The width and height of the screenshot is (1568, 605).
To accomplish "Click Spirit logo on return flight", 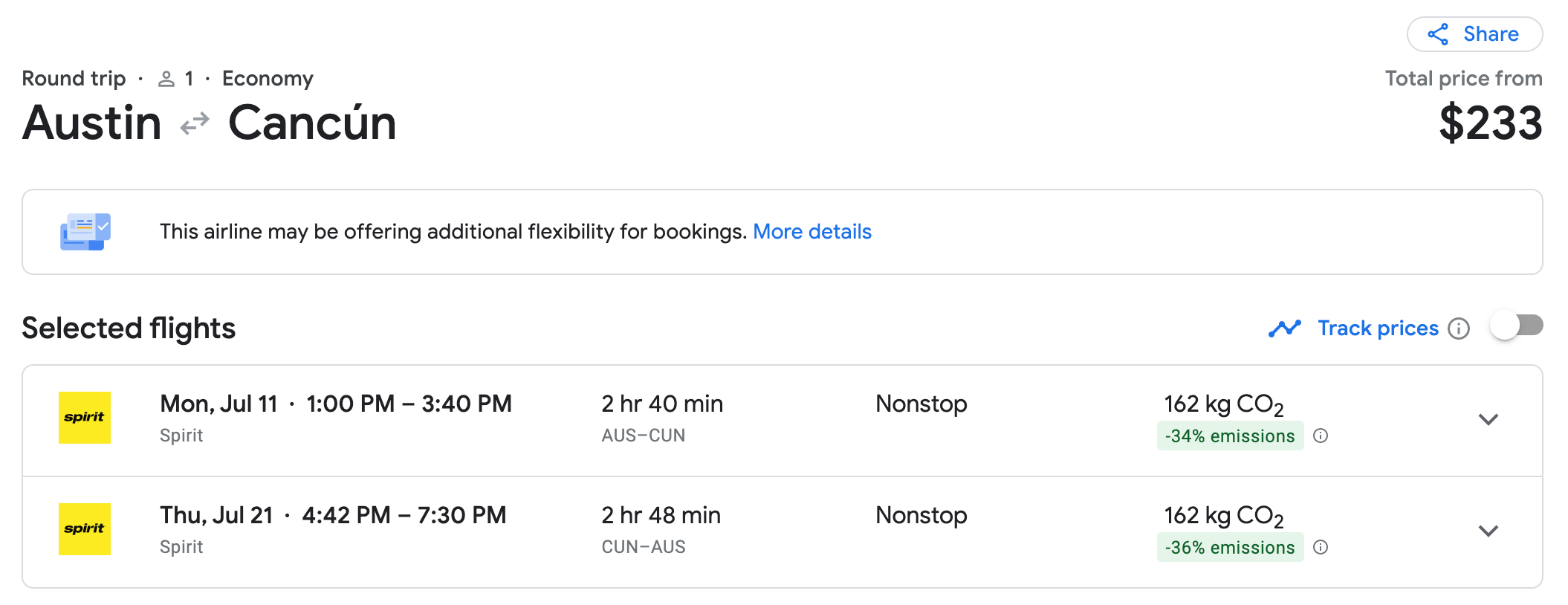I will click(85, 529).
